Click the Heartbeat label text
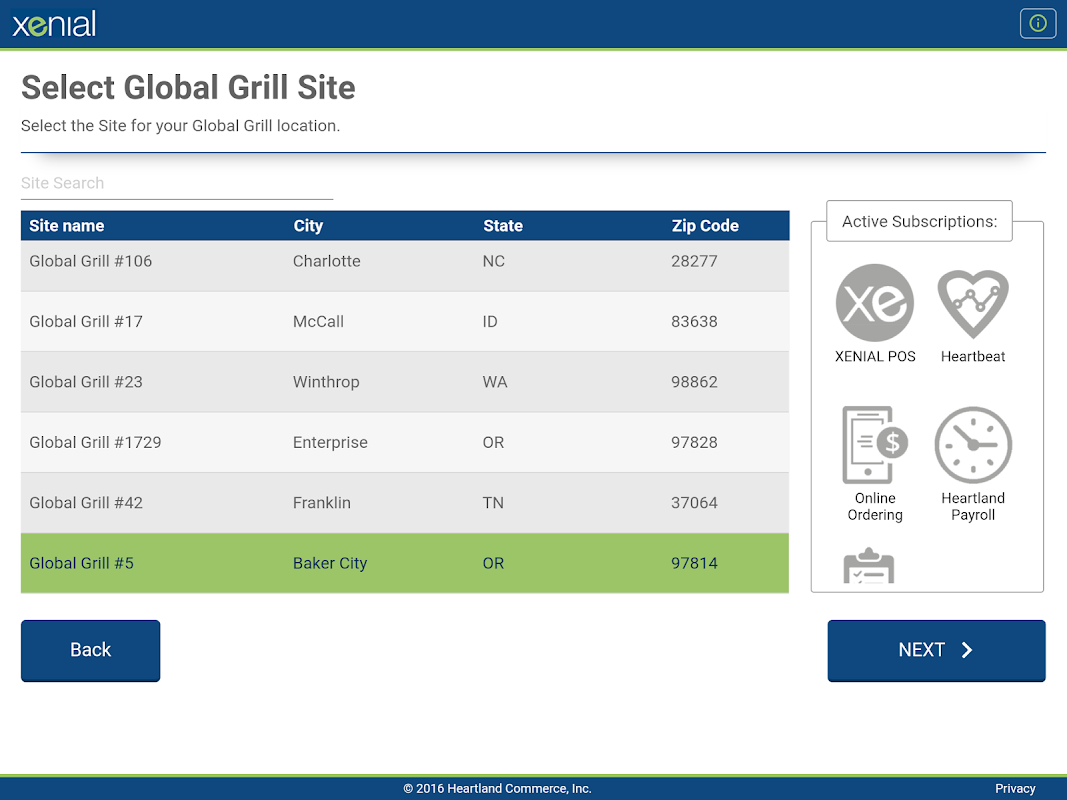The height and width of the screenshot is (800, 1067). coord(973,356)
